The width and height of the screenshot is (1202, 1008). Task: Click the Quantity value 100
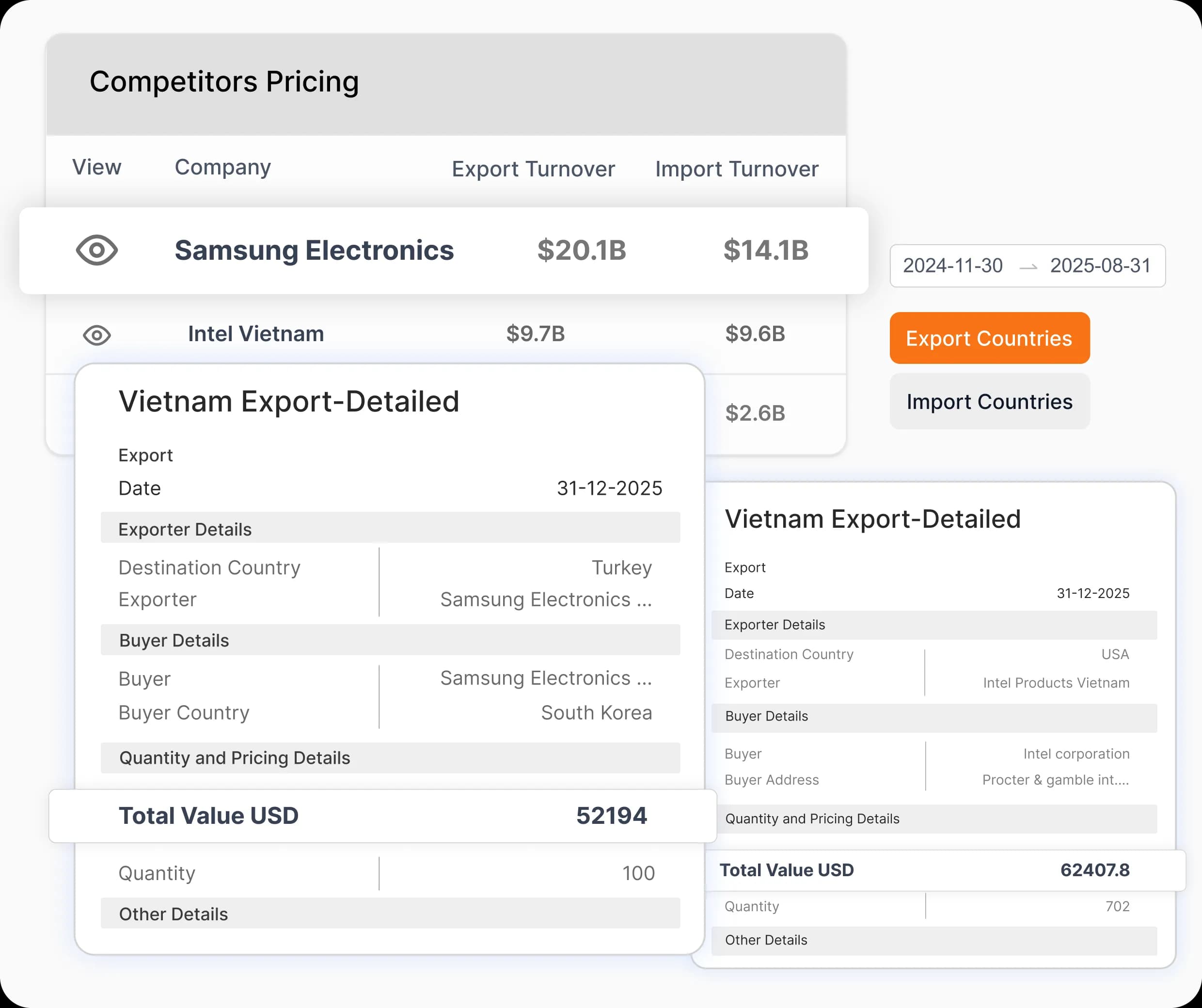(x=638, y=873)
